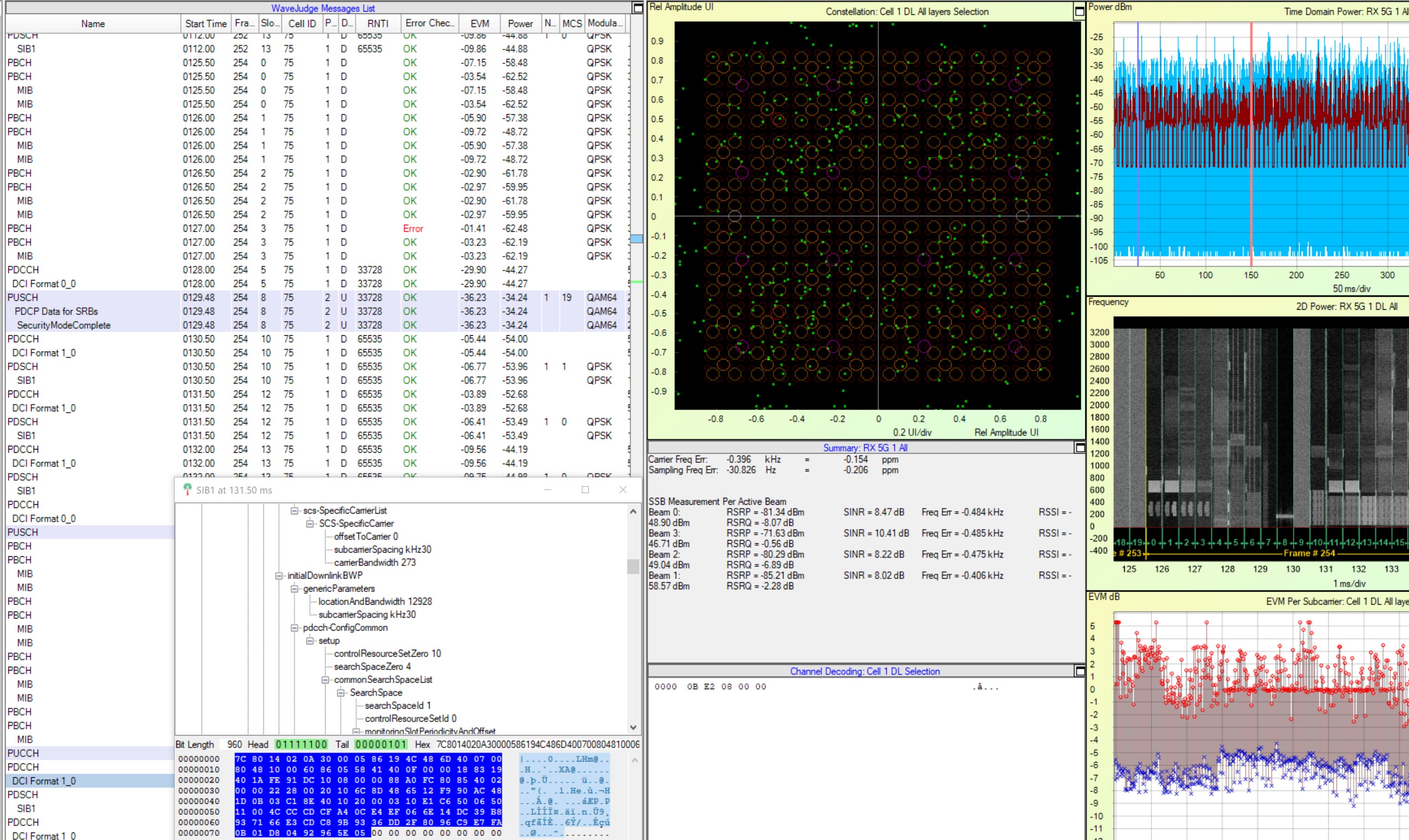Collapse the pdcch-ConfigCommon node
The image size is (1409, 840).
(294, 628)
